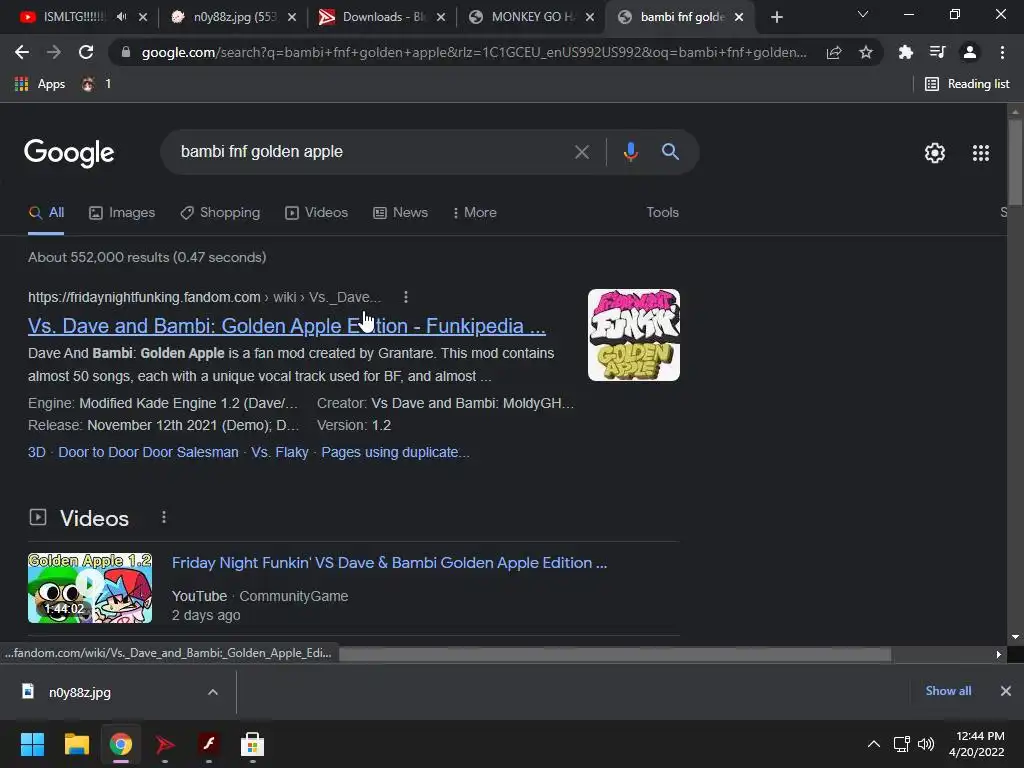Close the n0y88z.jpg tab
The image size is (1024, 768).
(292, 17)
